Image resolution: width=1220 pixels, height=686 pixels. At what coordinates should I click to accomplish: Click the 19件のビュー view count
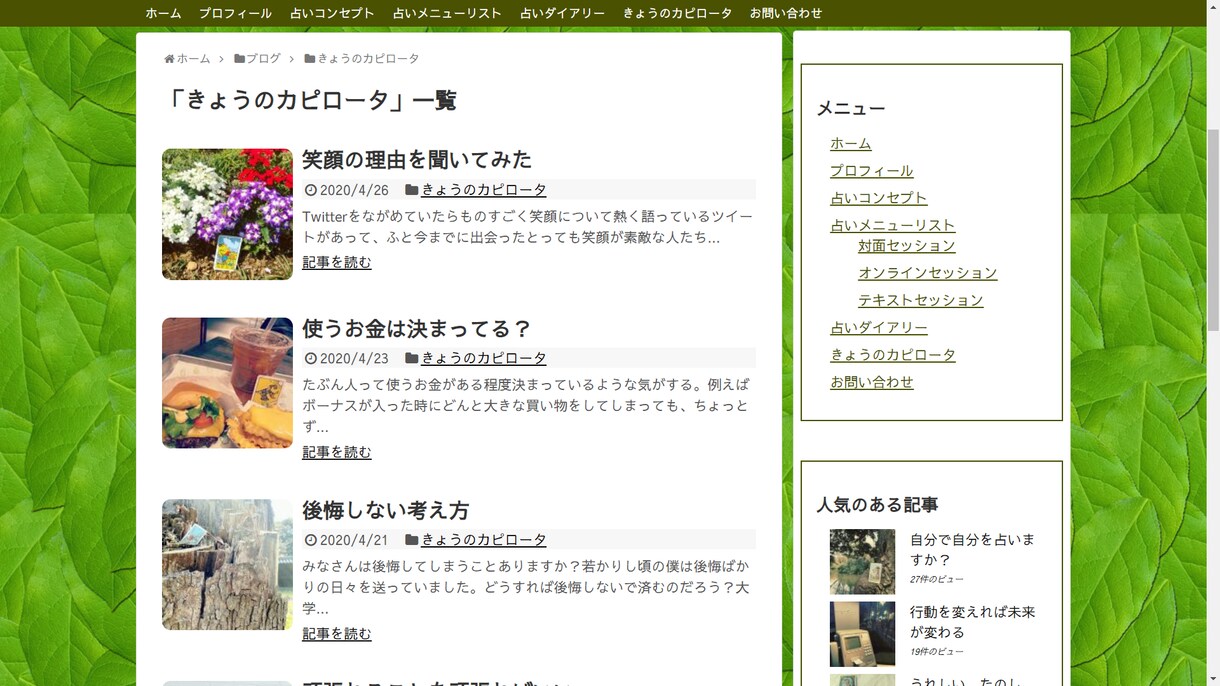(x=937, y=652)
